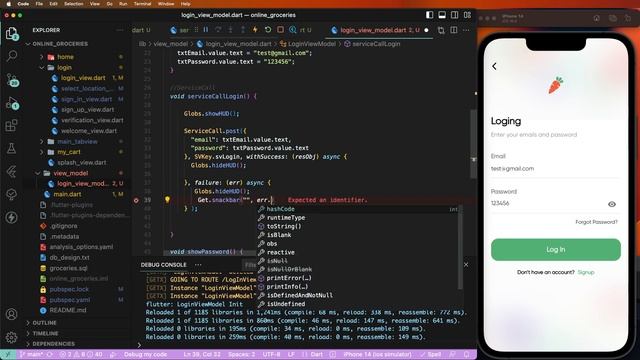640x360 pixels.
Task: Open the Run menu
Action: 123,4
